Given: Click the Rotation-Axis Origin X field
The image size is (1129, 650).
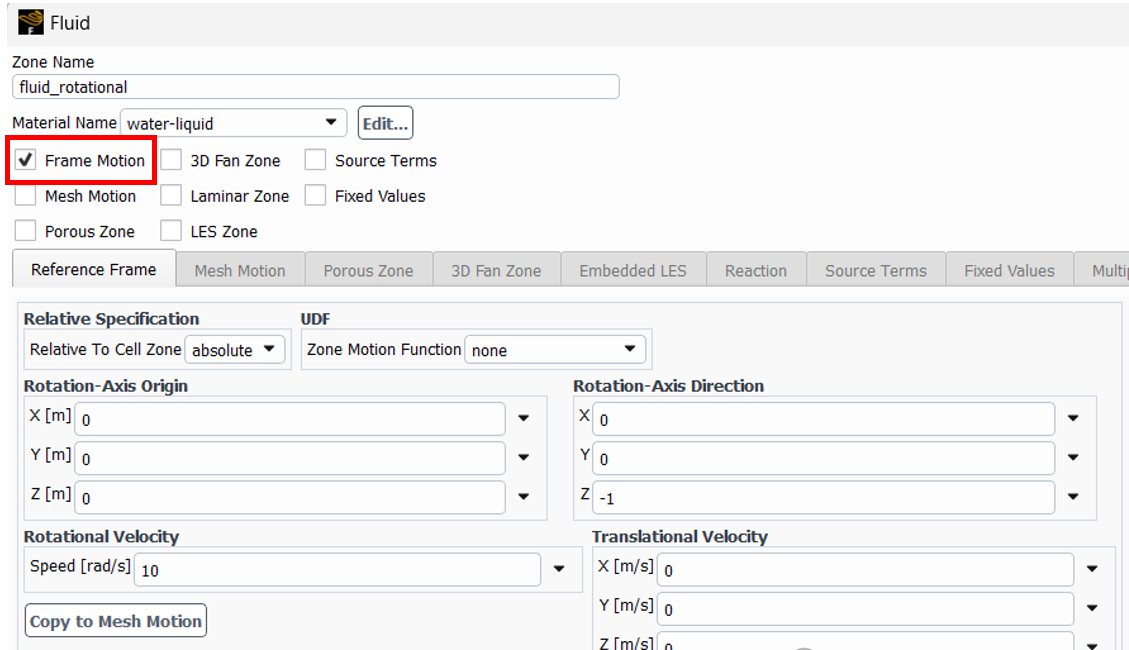Looking at the screenshot, I should pos(290,420).
